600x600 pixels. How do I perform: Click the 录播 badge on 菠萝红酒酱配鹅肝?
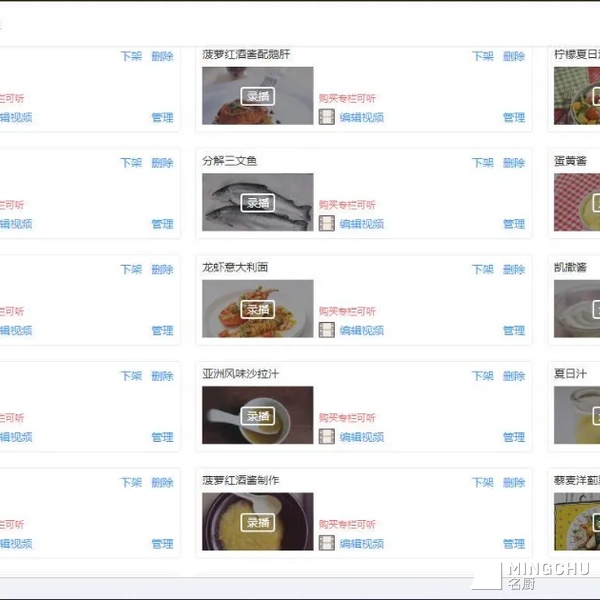[x=258, y=96]
